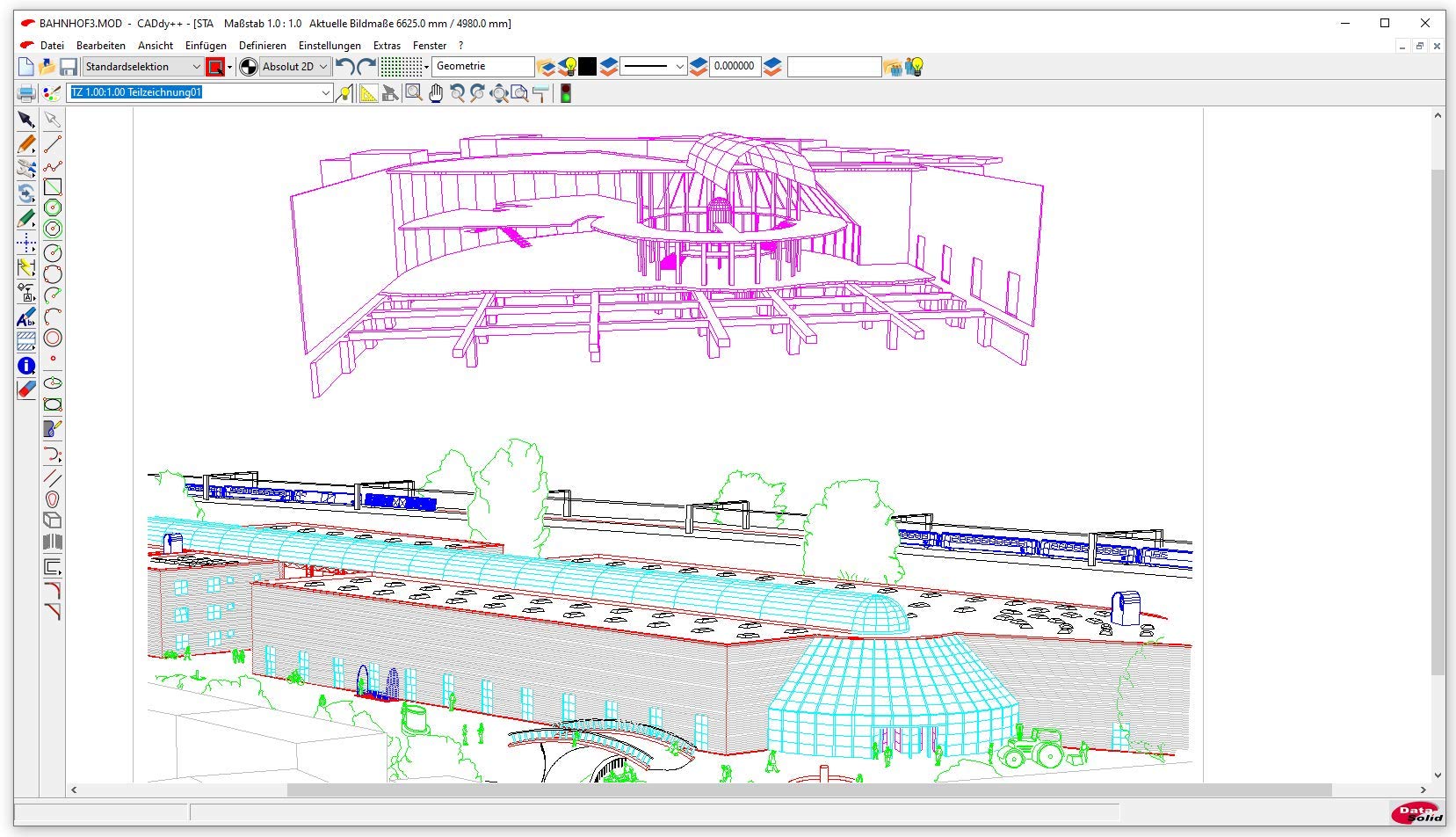Select the eraser tool
Viewport: 1456px width, 837px height.
26,389
